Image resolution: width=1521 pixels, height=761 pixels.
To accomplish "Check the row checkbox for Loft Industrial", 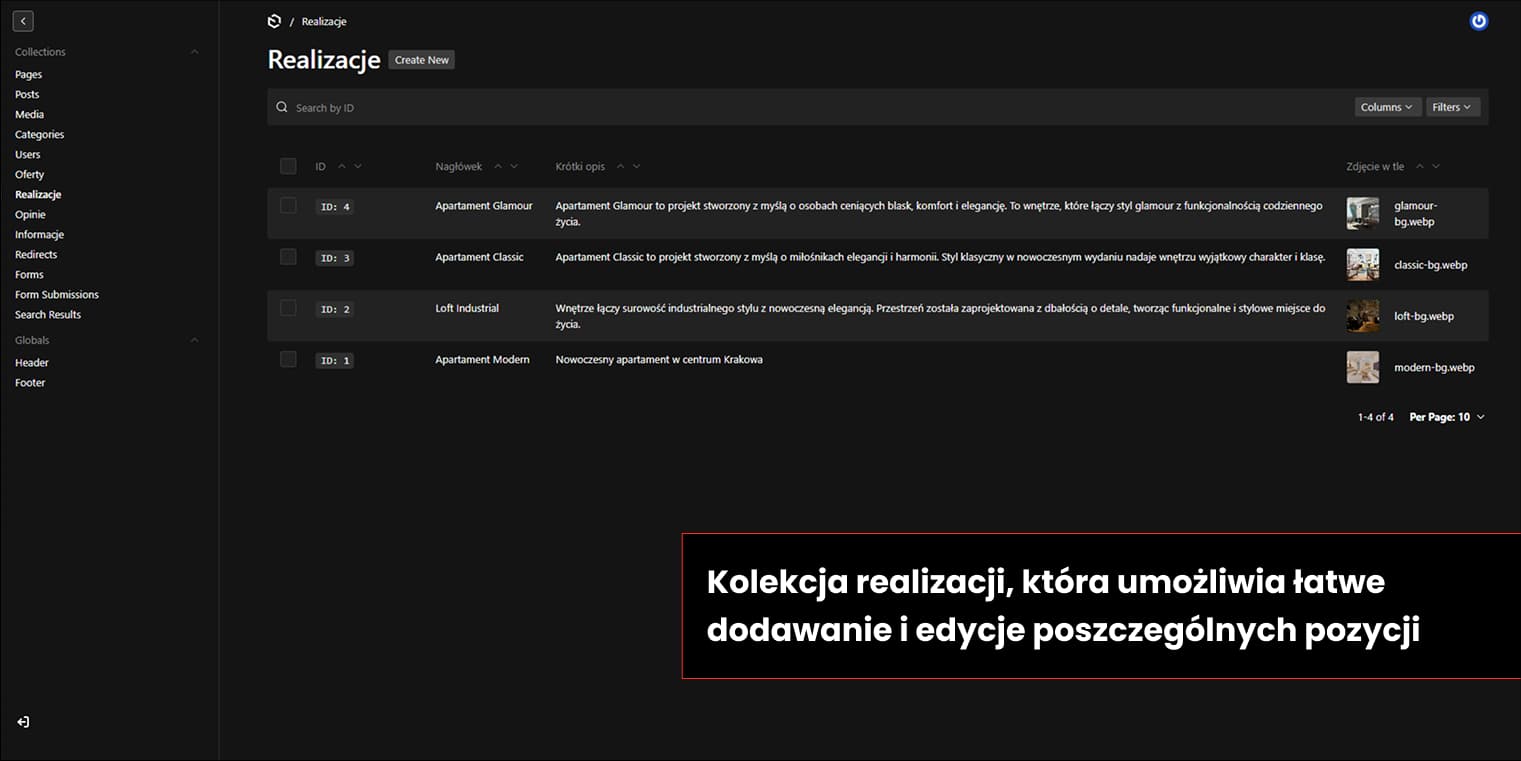I will coord(288,308).
